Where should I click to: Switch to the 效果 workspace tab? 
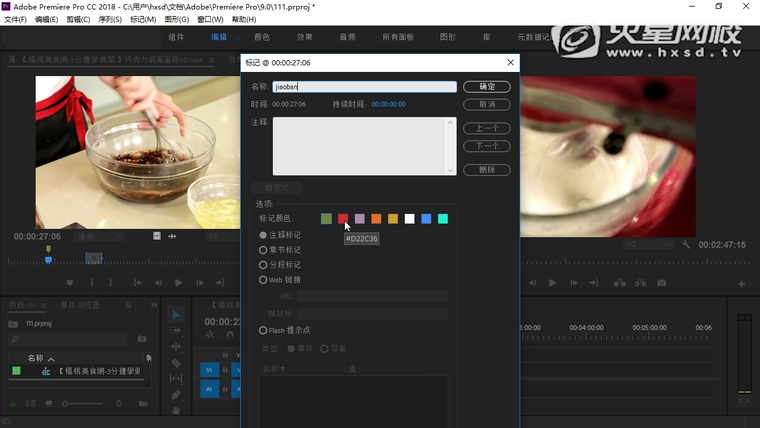[x=305, y=37]
